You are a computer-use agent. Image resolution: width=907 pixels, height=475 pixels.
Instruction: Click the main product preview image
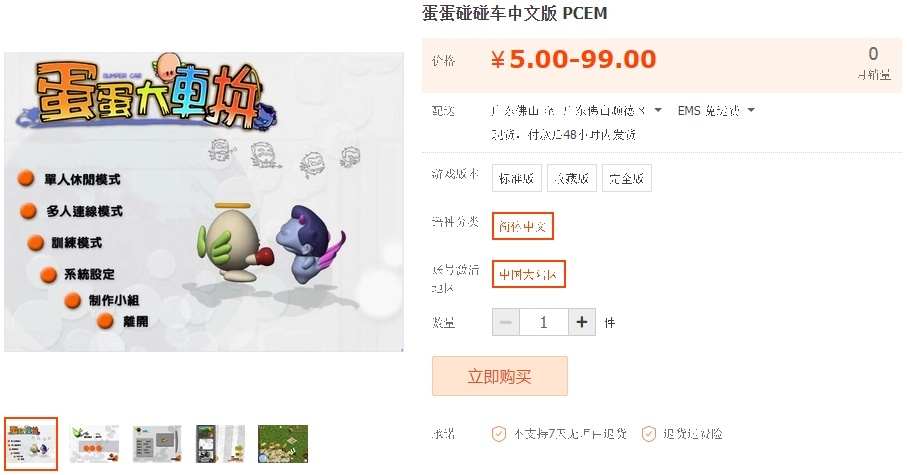coord(204,202)
